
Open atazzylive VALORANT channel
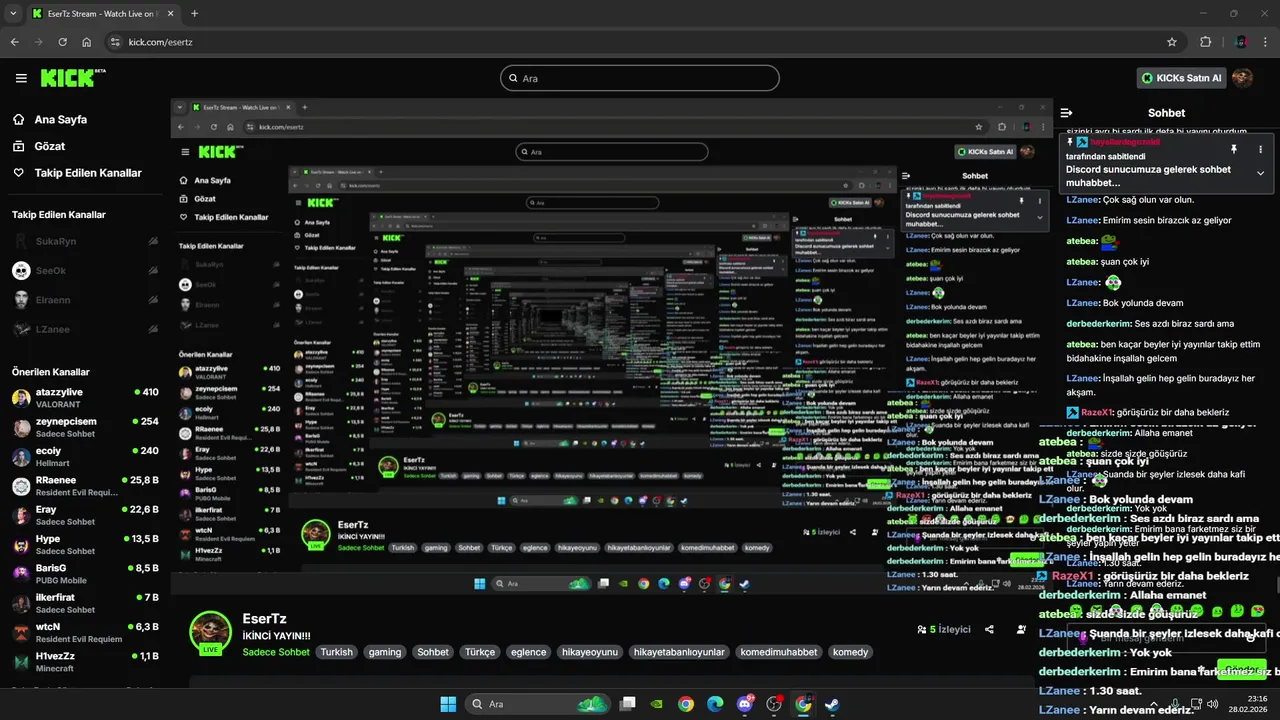point(84,398)
